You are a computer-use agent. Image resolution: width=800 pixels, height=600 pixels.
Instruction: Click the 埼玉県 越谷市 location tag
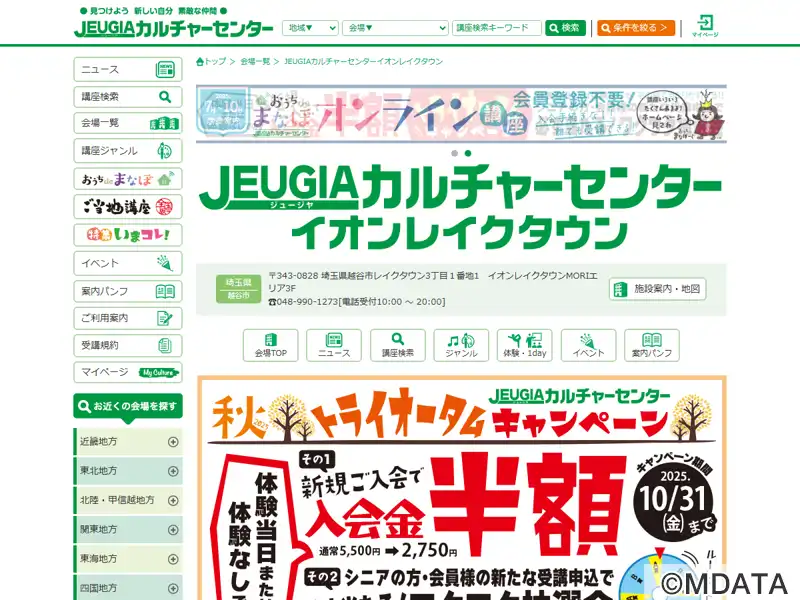[x=238, y=289]
